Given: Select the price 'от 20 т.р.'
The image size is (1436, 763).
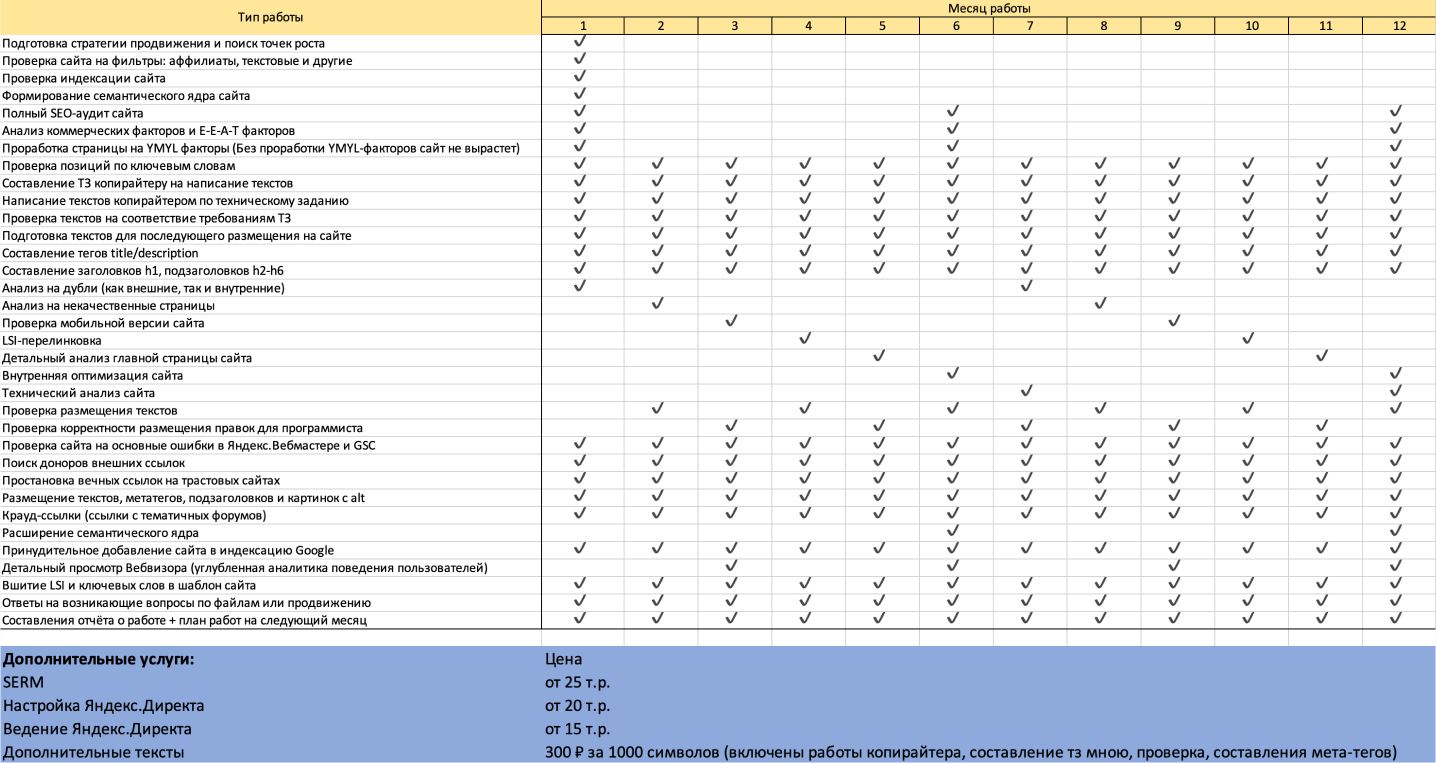Looking at the screenshot, I should (x=578, y=705).
